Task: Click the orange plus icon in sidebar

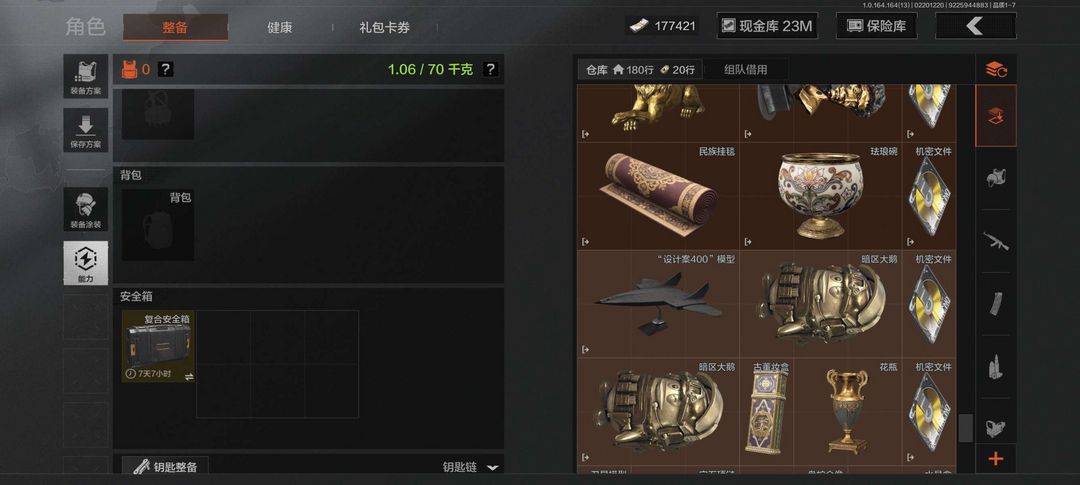Action: [x=996, y=459]
